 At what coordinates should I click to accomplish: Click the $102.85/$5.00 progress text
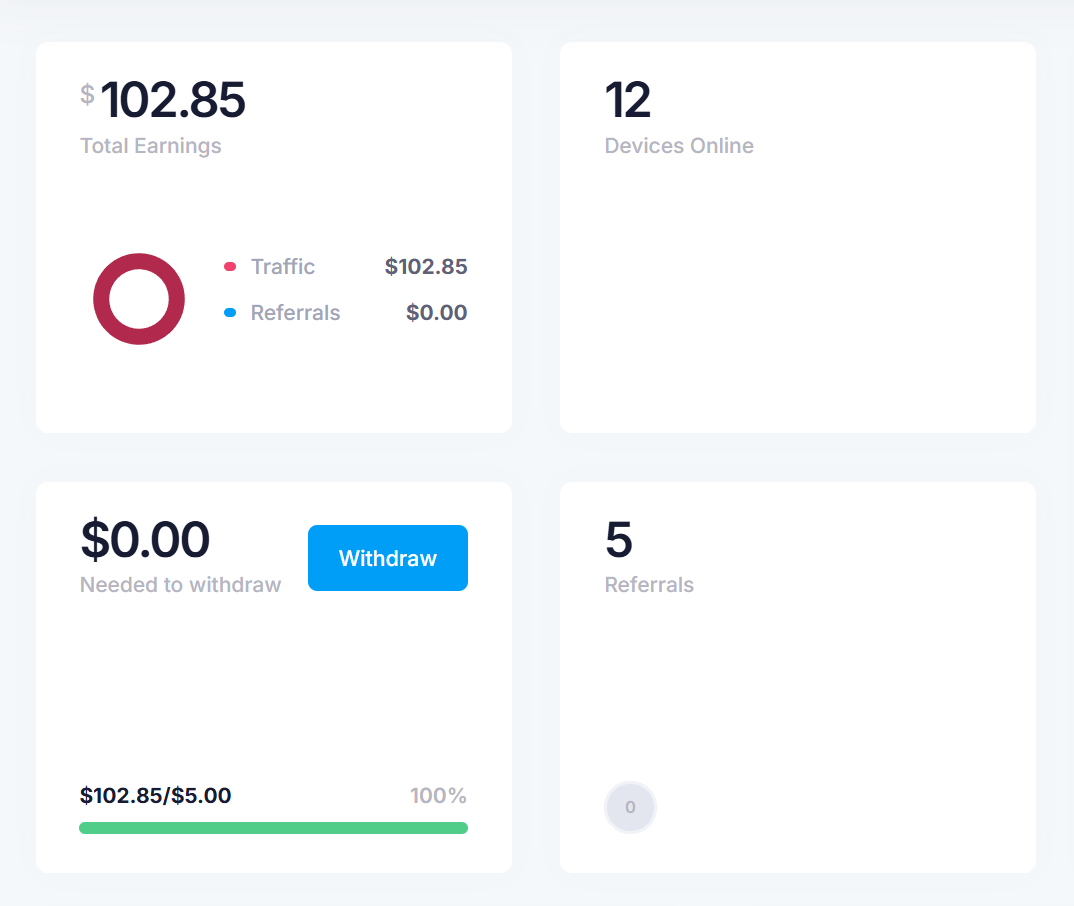coord(155,796)
